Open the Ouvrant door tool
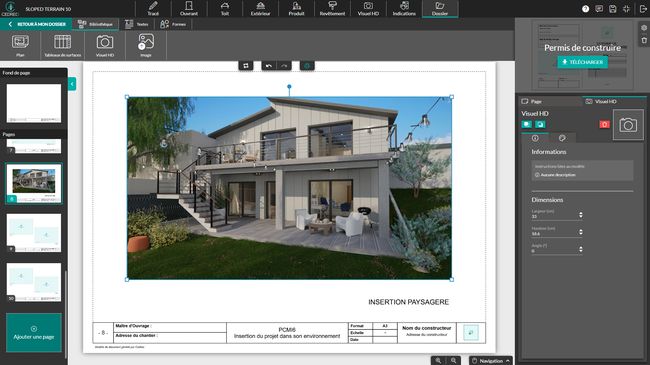This screenshot has width=650, height=365. (189, 8)
